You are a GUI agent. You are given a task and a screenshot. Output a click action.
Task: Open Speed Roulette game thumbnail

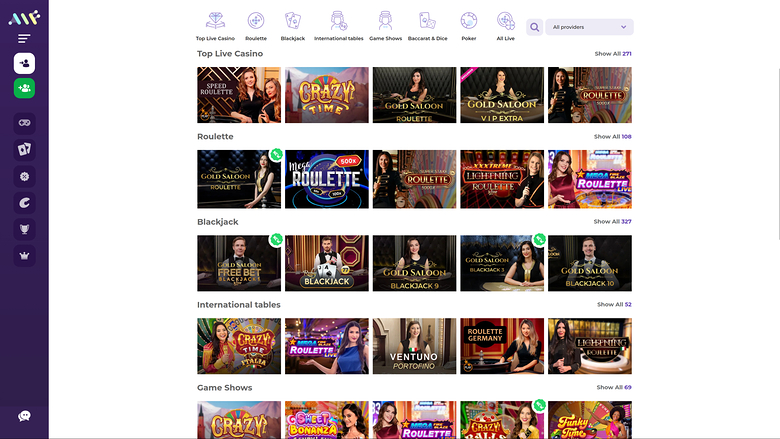pos(239,95)
